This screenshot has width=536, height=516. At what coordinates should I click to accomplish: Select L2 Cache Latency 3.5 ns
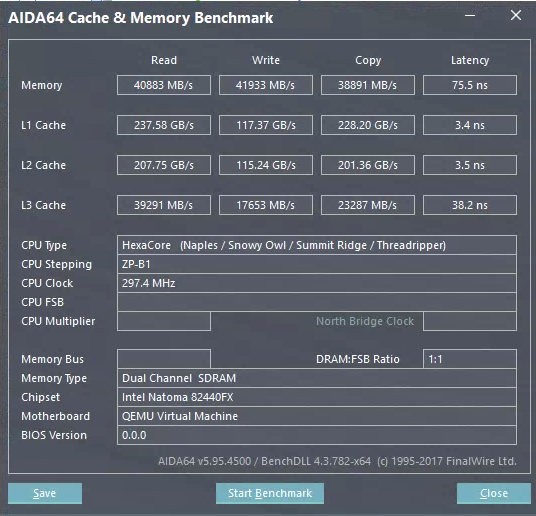pos(470,165)
